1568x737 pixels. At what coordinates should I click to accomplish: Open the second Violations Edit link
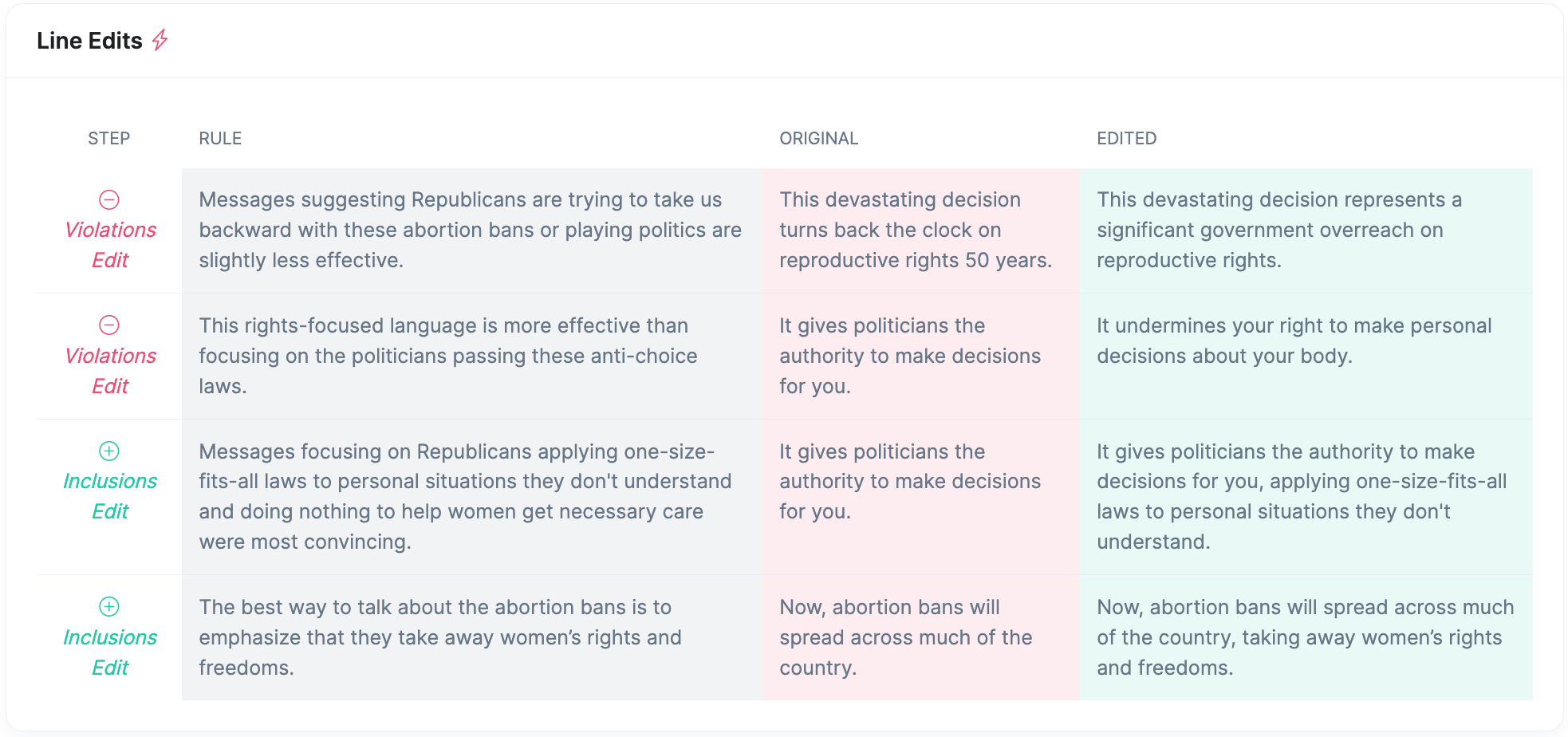pos(110,371)
